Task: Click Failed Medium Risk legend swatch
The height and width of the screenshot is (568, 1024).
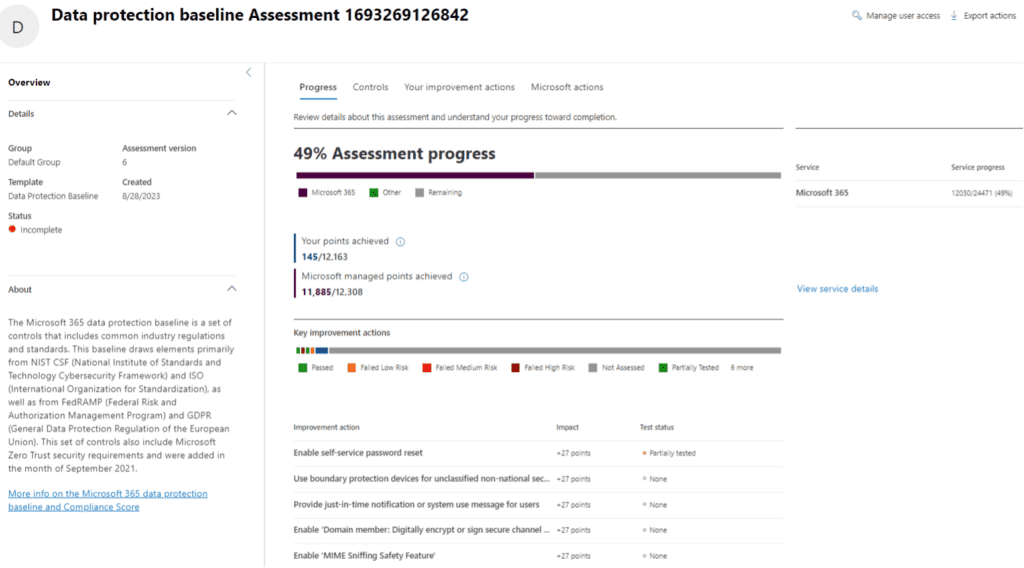Action: click(x=426, y=368)
